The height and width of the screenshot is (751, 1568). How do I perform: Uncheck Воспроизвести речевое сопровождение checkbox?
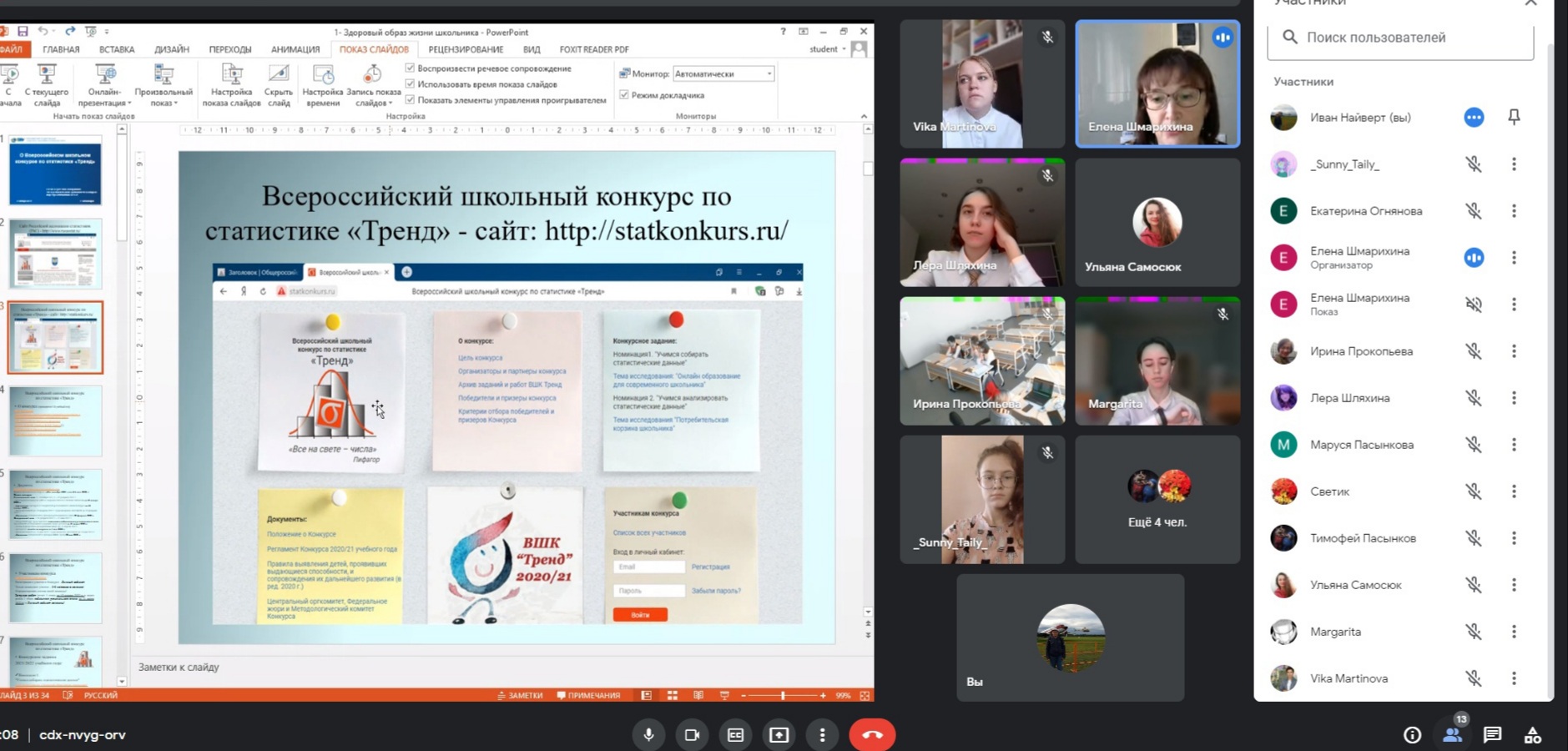click(x=411, y=68)
